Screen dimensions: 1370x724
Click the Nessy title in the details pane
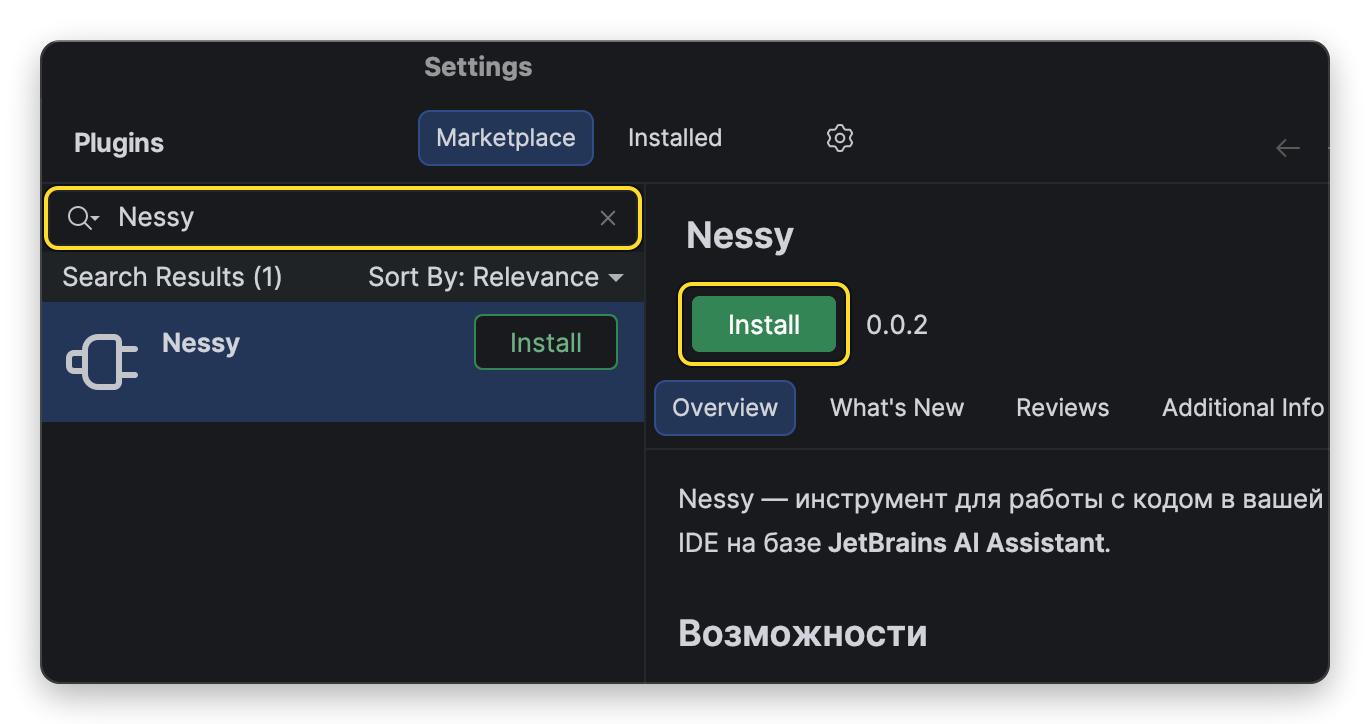pyautogui.click(x=740, y=236)
